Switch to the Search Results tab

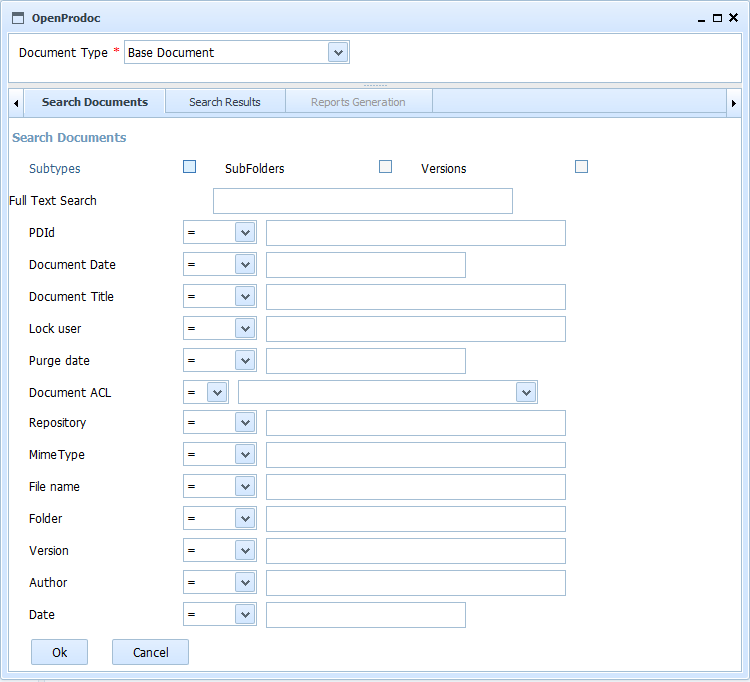pos(225,102)
